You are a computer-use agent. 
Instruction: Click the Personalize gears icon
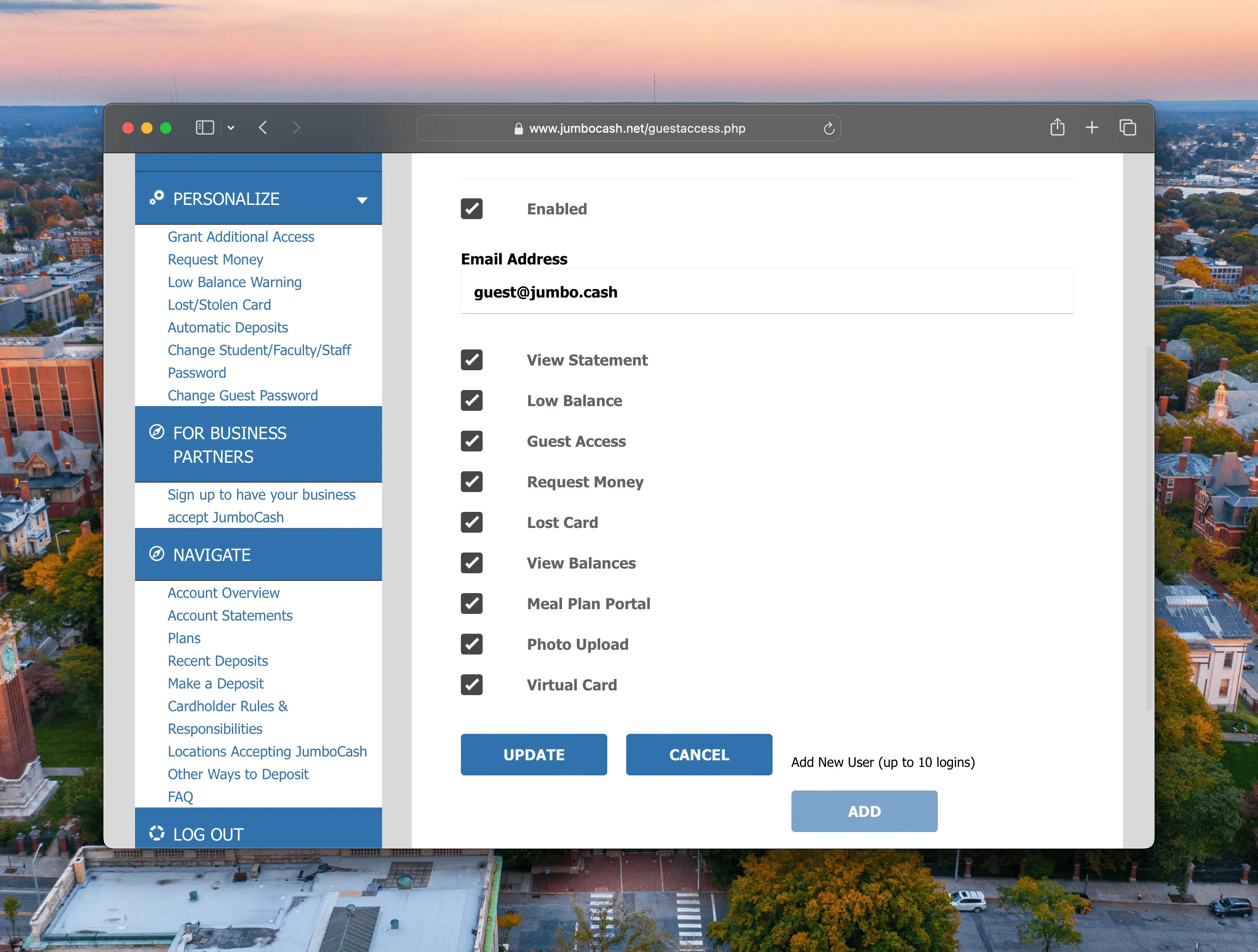[156, 198]
